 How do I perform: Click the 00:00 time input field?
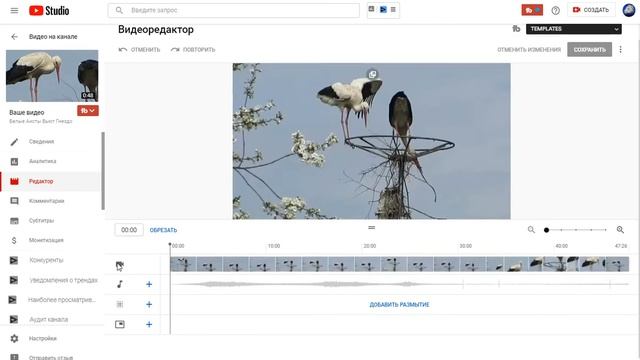click(129, 230)
